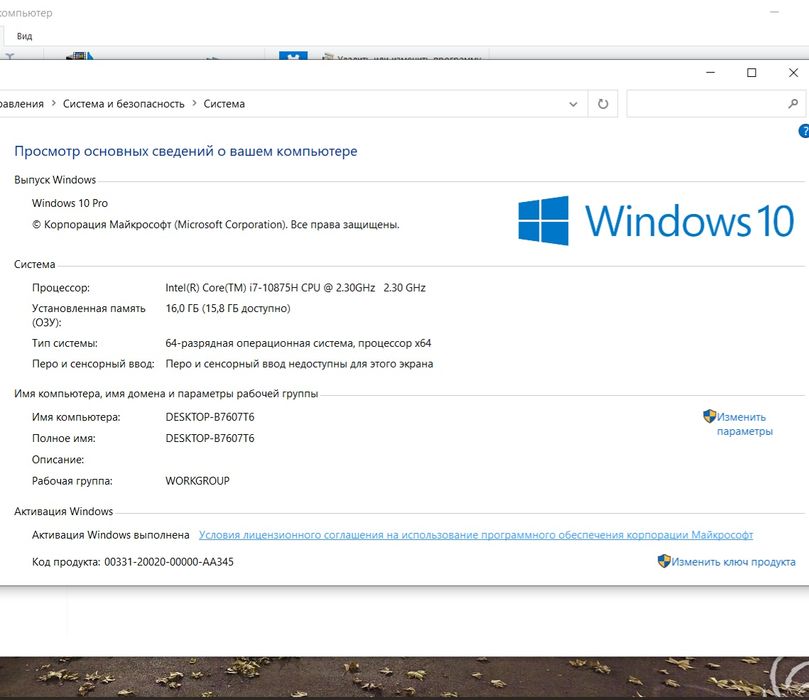Maximize the System window
Viewport: 809px width, 700px height.
(752, 73)
